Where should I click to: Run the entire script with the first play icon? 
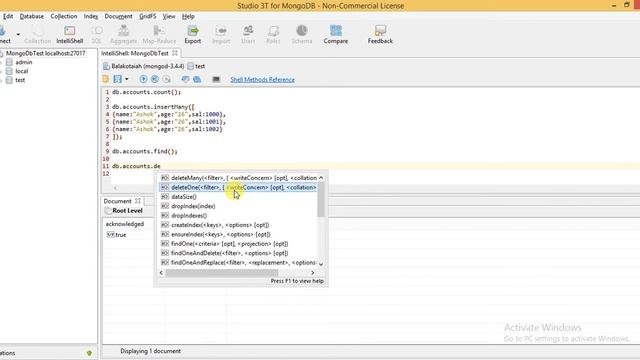tap(143, 79)
